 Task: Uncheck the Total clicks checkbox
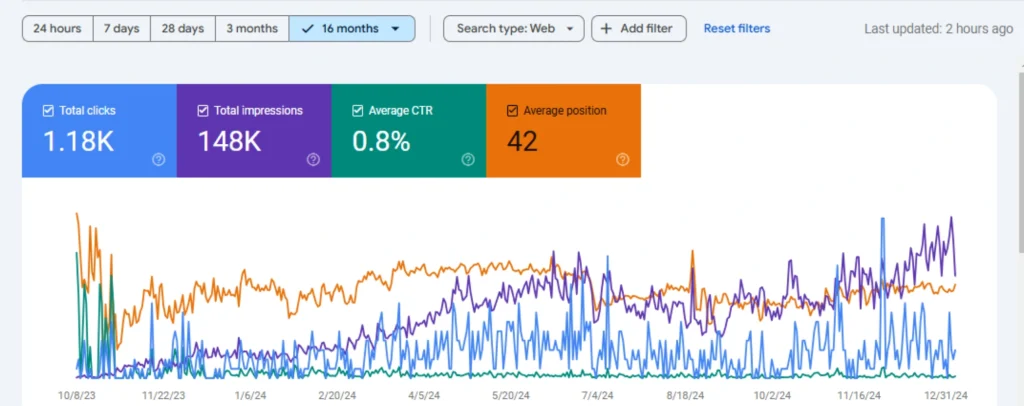(48, 111)
